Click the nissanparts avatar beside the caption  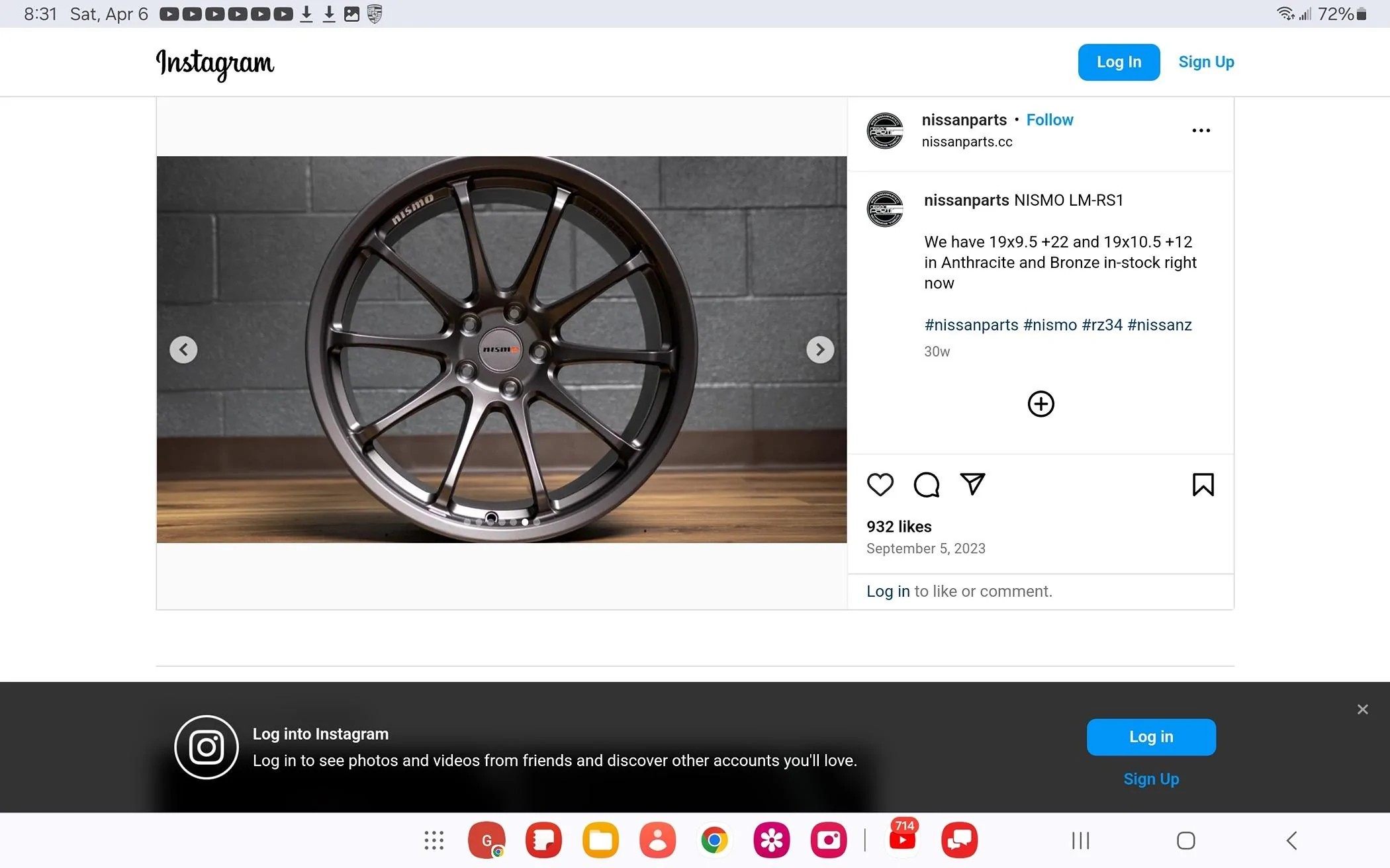pos(885,209)
